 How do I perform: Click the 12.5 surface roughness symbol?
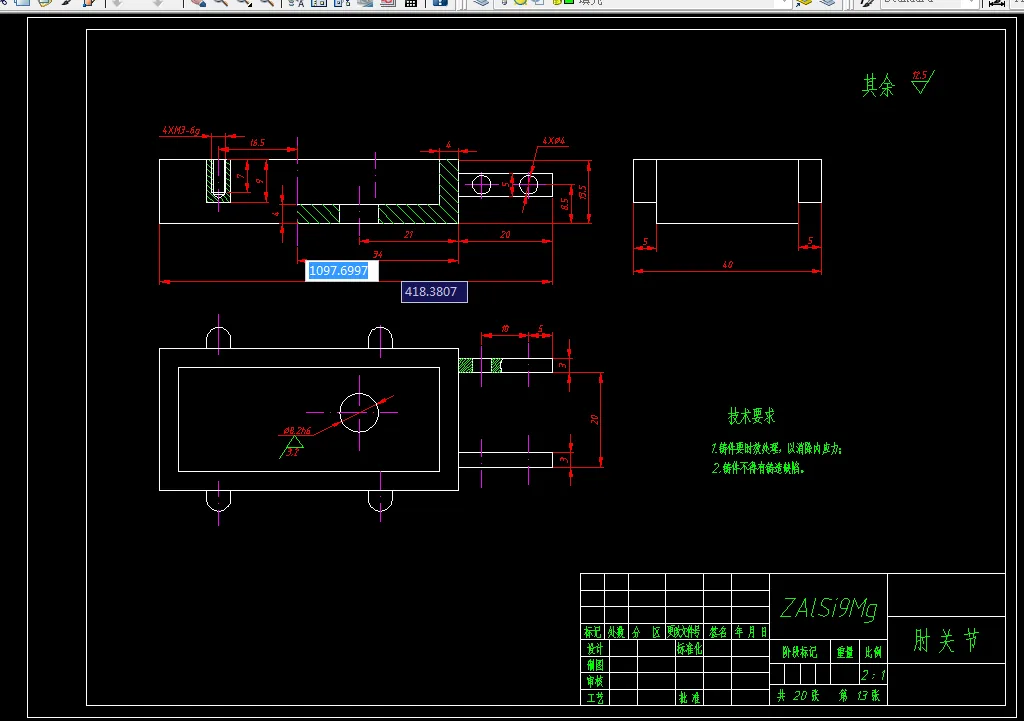point(923,82)
